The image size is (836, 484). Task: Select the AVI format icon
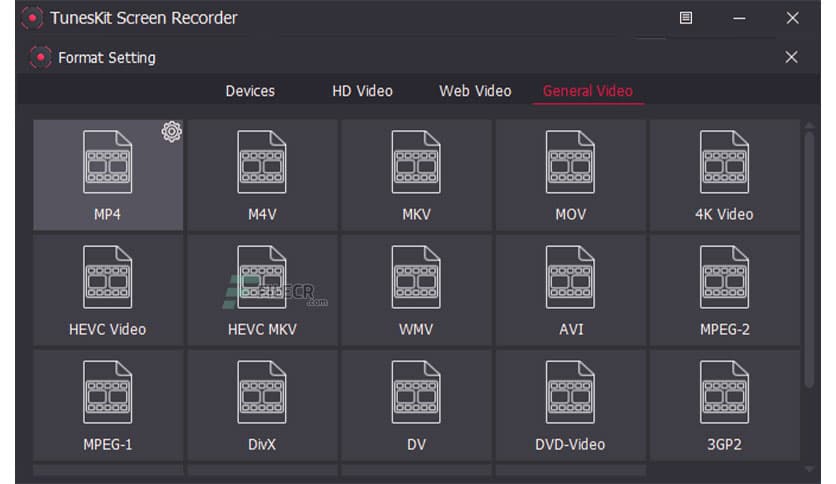point(570,277)
